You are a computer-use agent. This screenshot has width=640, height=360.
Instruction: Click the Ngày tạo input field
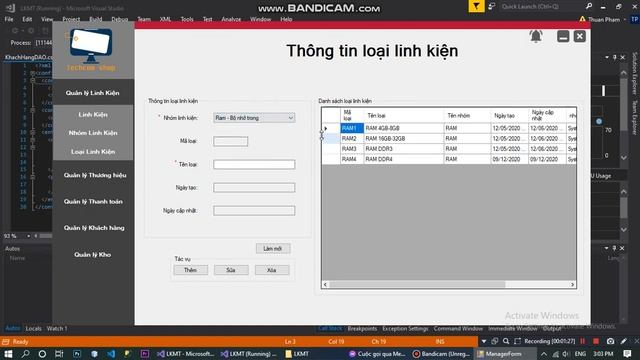254,187
